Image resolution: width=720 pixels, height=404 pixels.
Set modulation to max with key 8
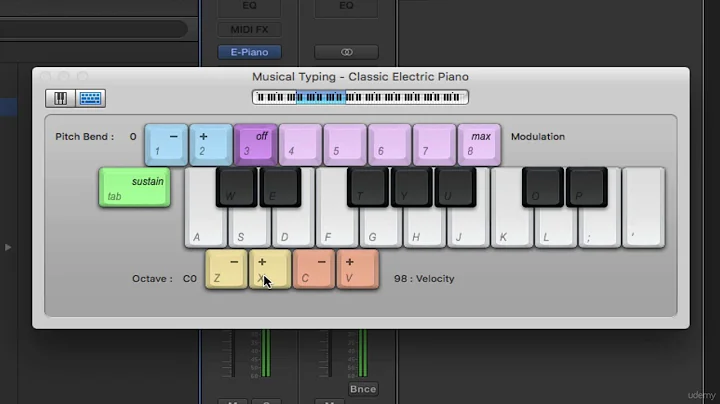[x=479, y=145]
